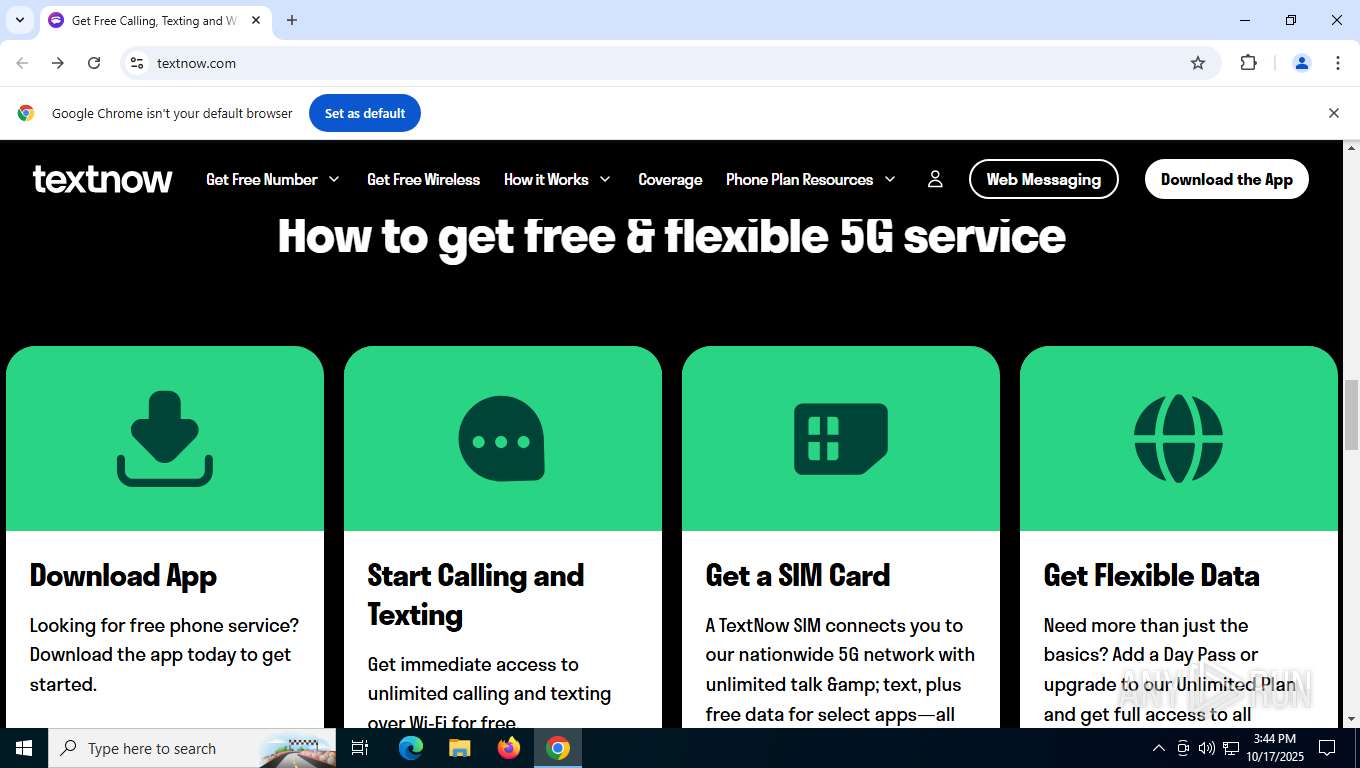The image size is (1360, 768).
Task: Click the Google Chrome isn't default text
Action: (x=172, y=113)
